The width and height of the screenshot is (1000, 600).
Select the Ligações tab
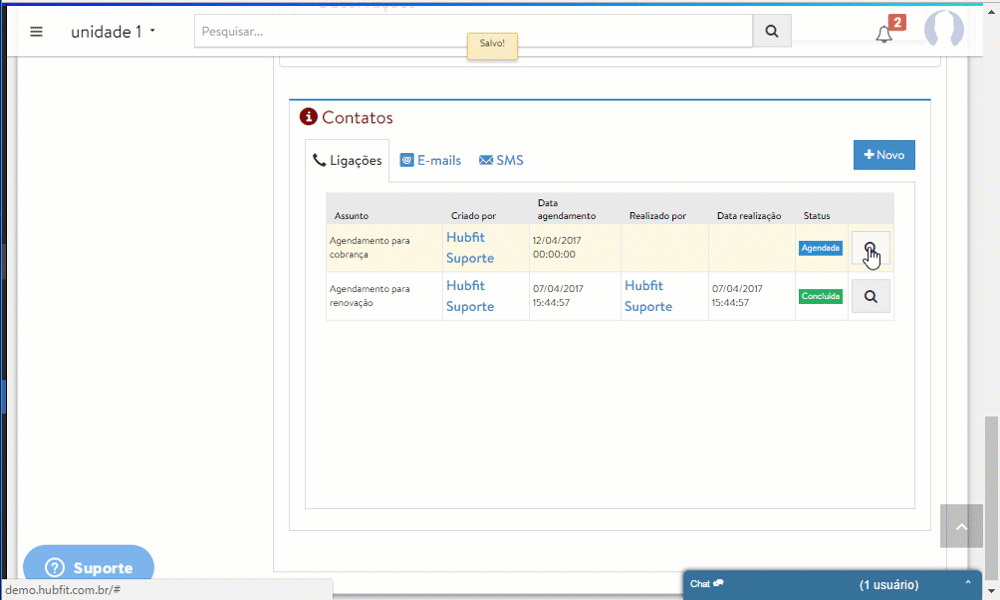click(x=347, y=160)
